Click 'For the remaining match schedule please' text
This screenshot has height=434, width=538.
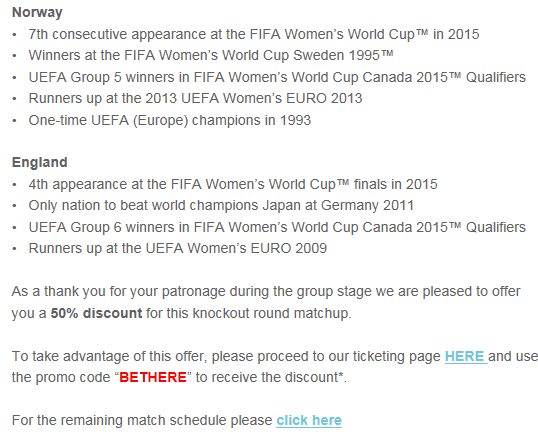[142, 420]
